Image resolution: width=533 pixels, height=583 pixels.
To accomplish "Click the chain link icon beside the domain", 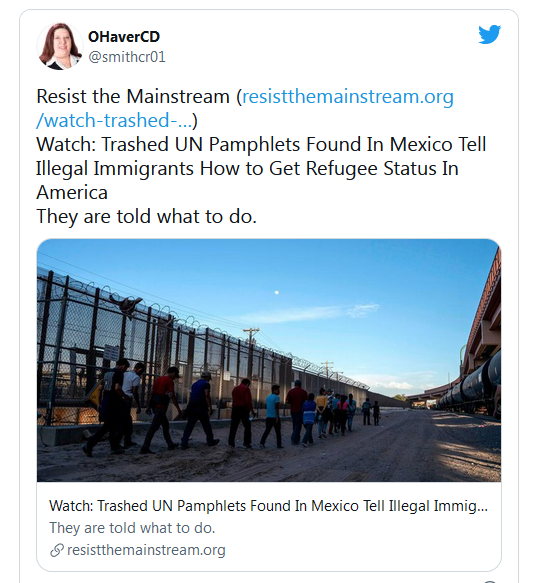I will click(57, 550).
